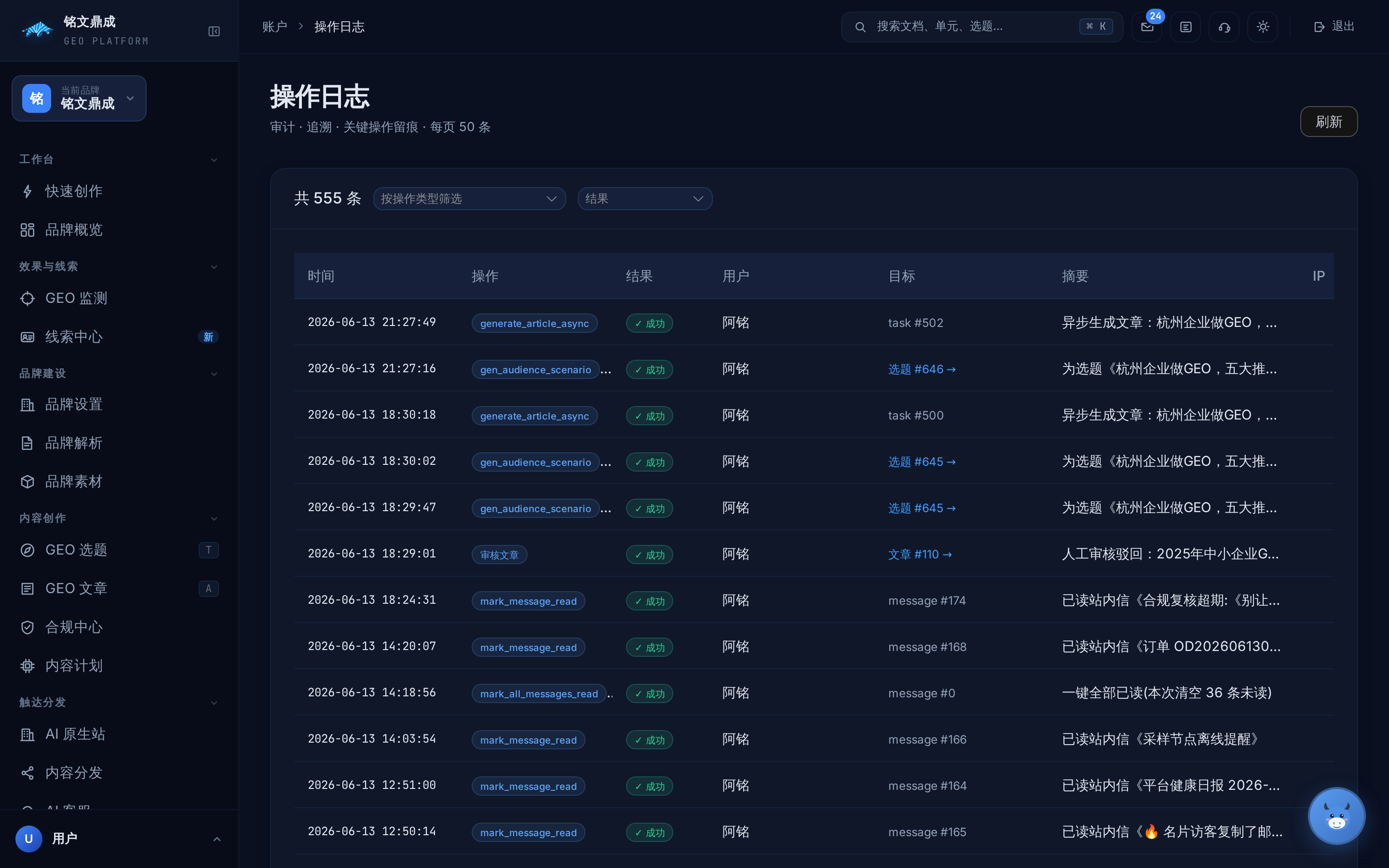
Task: Open the headset support icon
Action: (x=1224, y=27)
